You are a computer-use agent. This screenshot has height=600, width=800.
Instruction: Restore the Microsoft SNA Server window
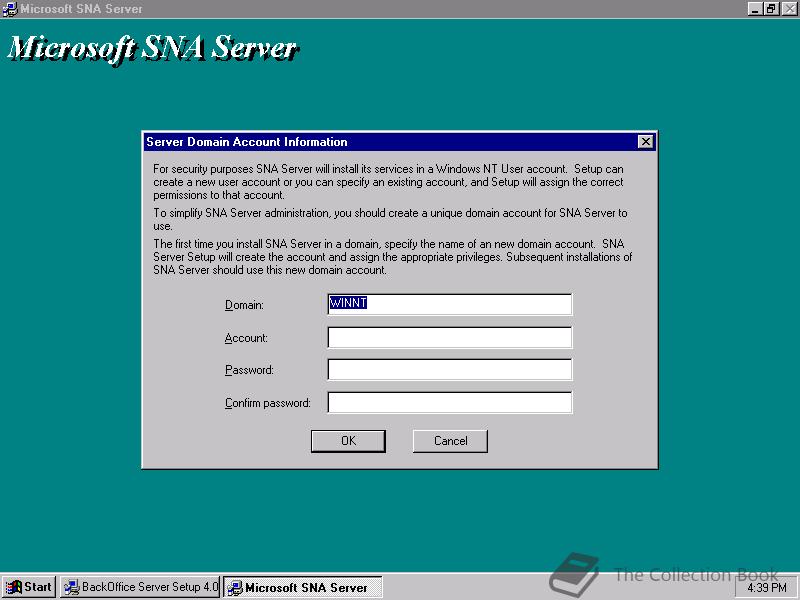770,9
